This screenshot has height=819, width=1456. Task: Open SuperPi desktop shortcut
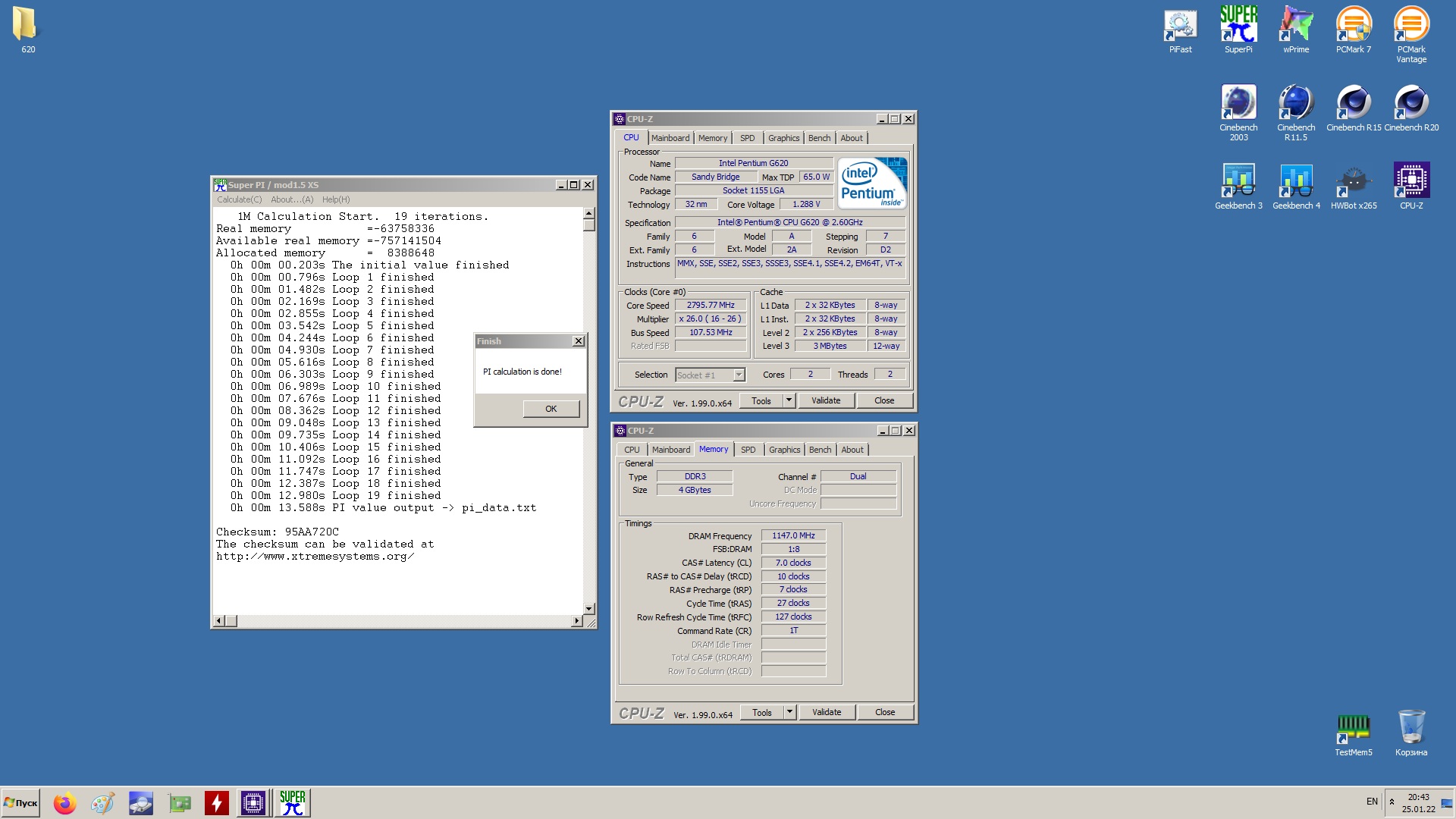click(x=1238, y=29)
